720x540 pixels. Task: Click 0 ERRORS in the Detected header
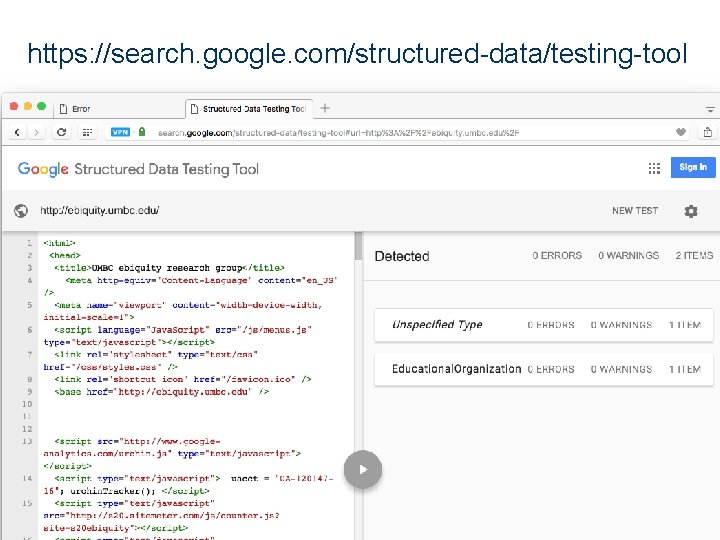[x=557, y=256]
